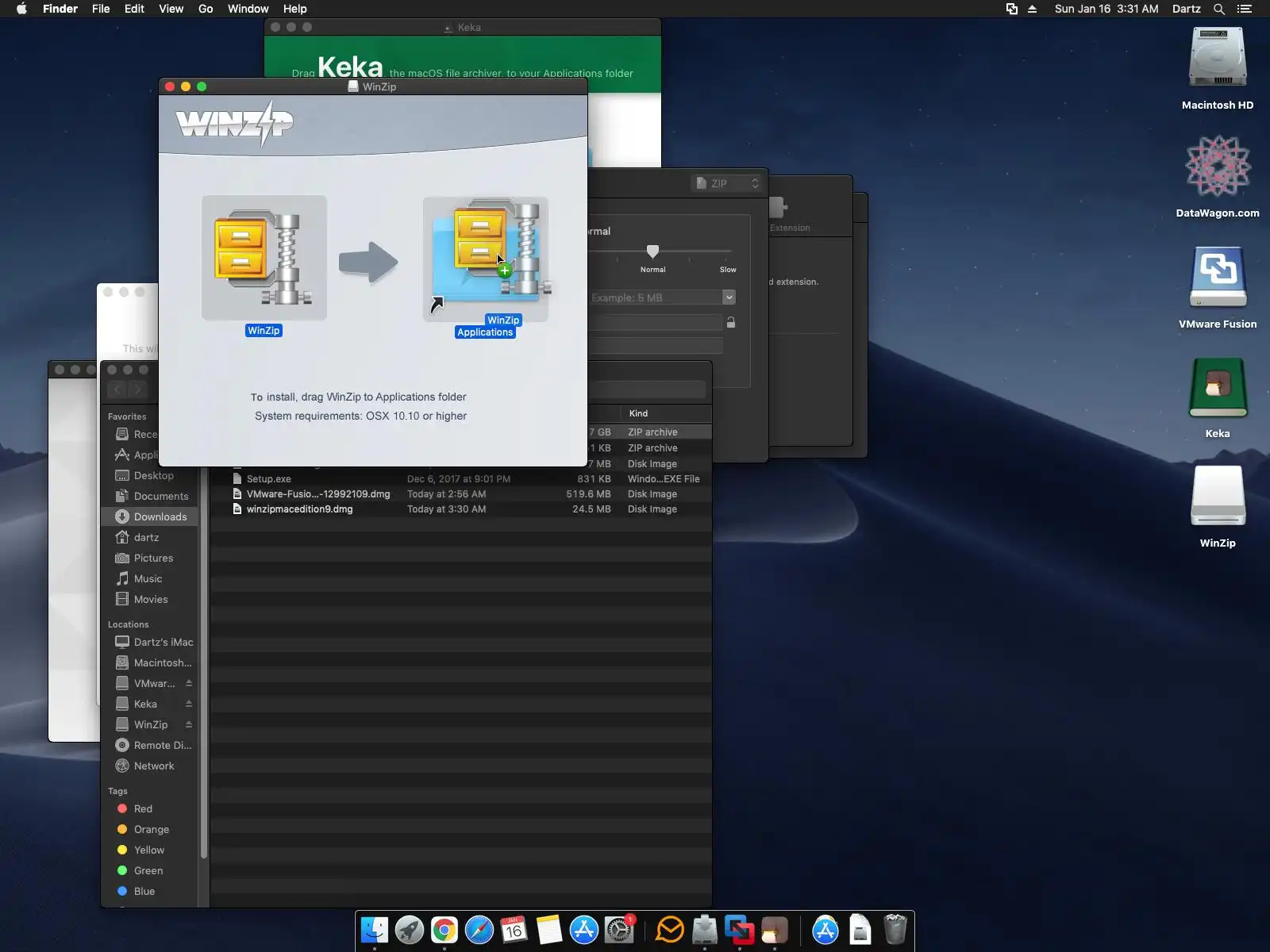Select Desktop in Finder sidebar
Viewport: 1270px width, 952px height.
[150, 475]
